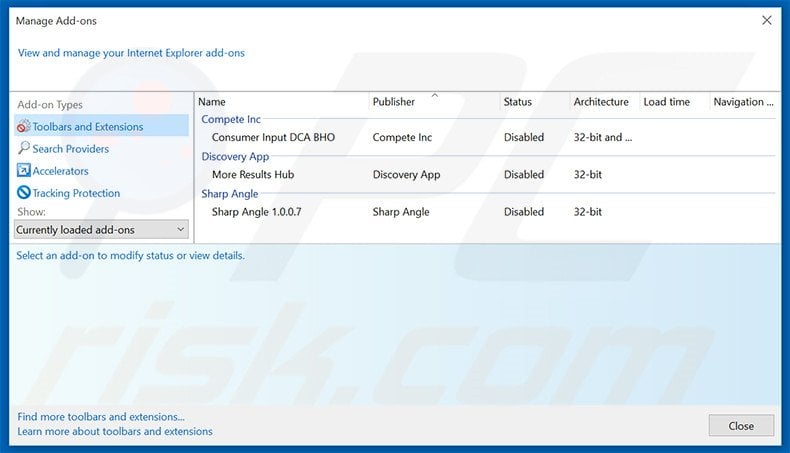Open the Currently loaded add-ons dropdown
Screen dimensions: 790x453
click(x=101, y=230)
